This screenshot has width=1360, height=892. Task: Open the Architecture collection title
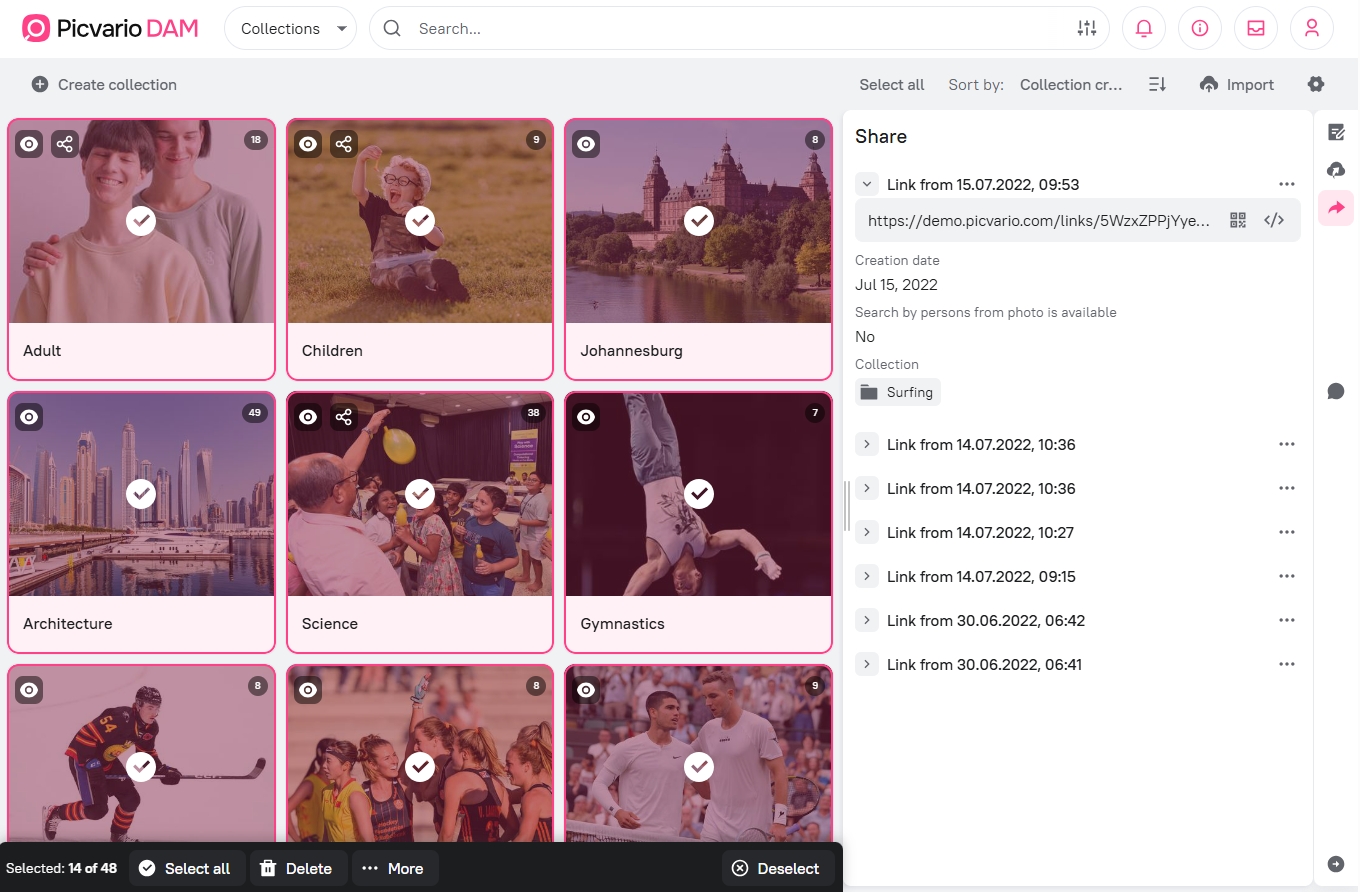point(68,624)
